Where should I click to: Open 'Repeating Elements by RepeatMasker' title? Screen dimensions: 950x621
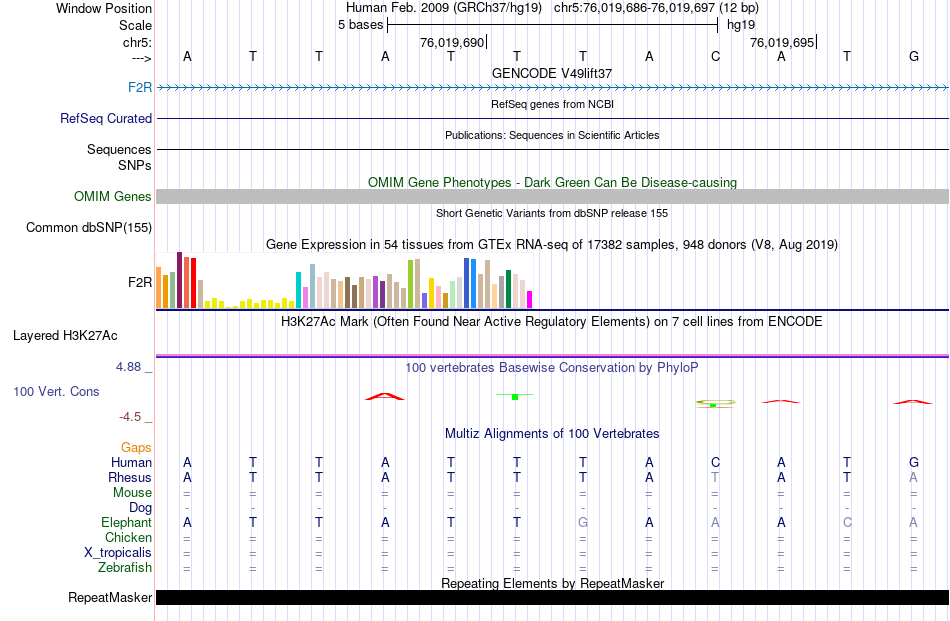[552, 583]
